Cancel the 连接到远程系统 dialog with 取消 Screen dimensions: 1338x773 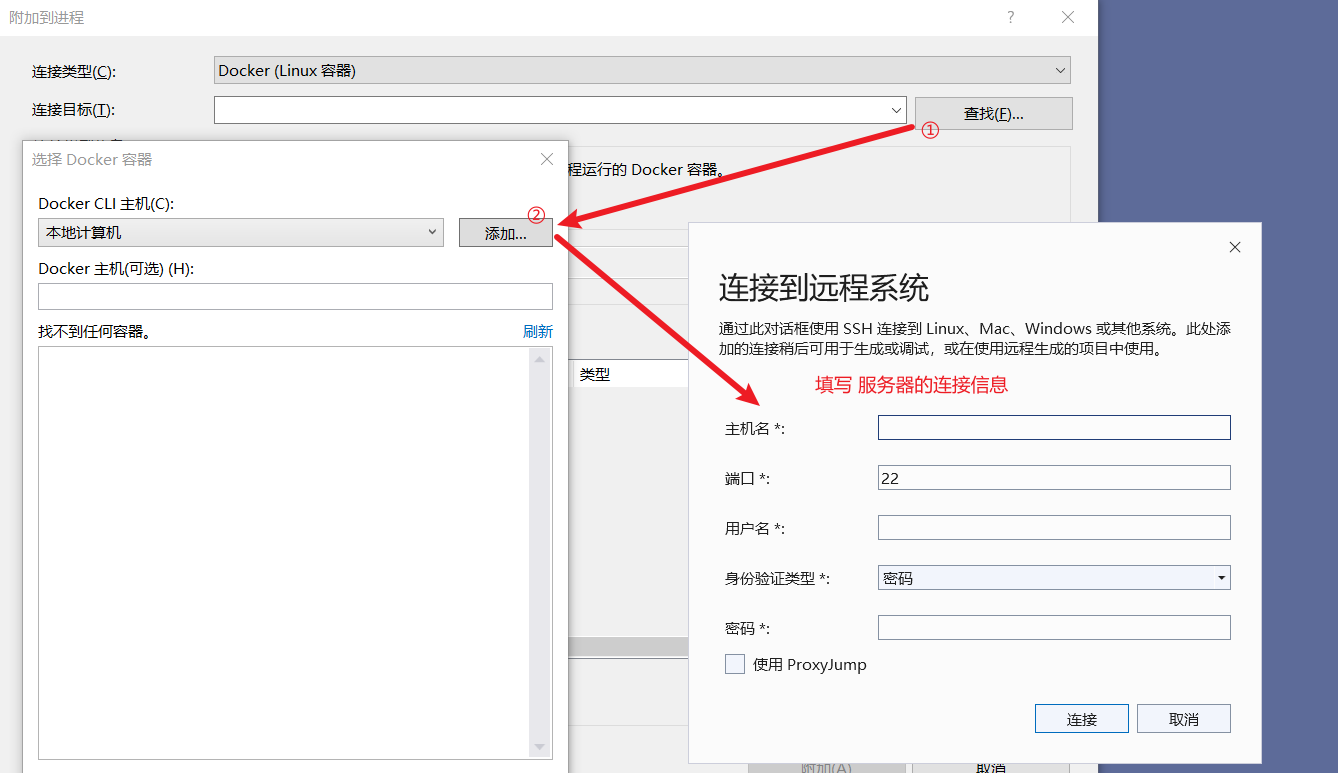(1184, 719)
